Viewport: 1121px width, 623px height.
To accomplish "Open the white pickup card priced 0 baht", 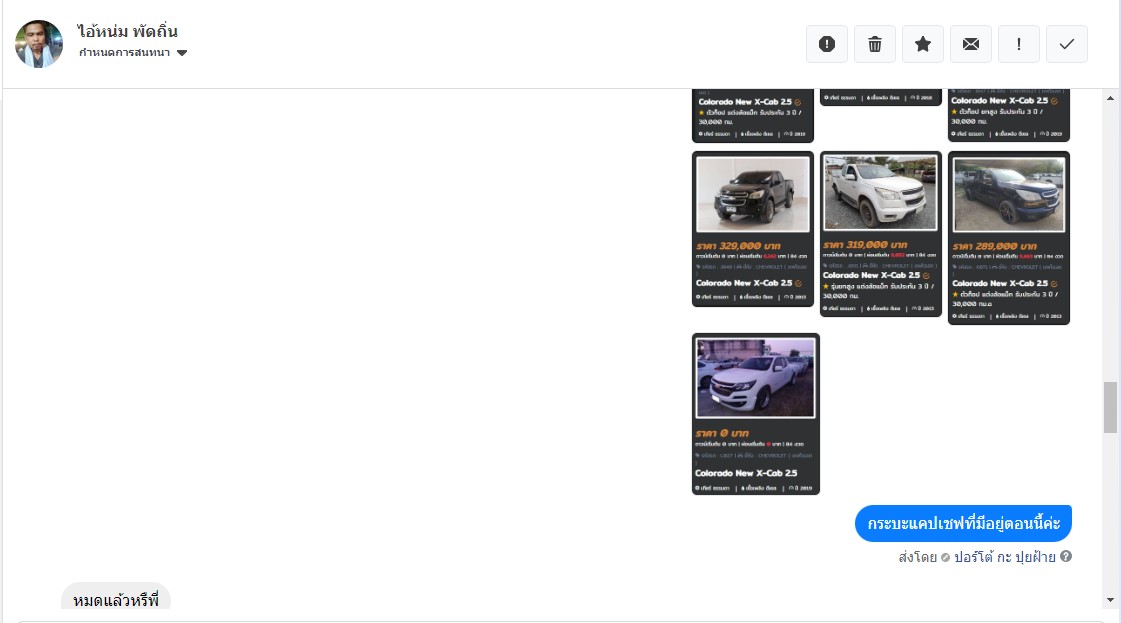I will (x=756, y=414).
